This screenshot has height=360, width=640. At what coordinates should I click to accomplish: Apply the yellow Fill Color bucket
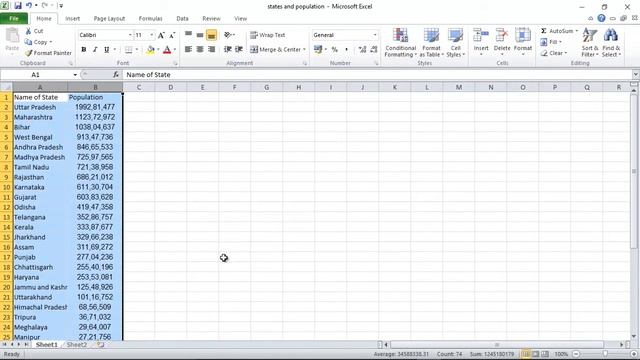click(x=151, y=49)
